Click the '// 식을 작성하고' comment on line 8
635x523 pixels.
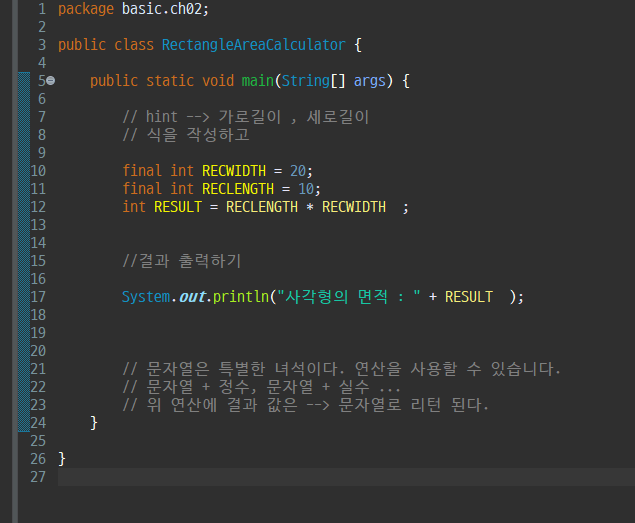click(x=186, y=134)
